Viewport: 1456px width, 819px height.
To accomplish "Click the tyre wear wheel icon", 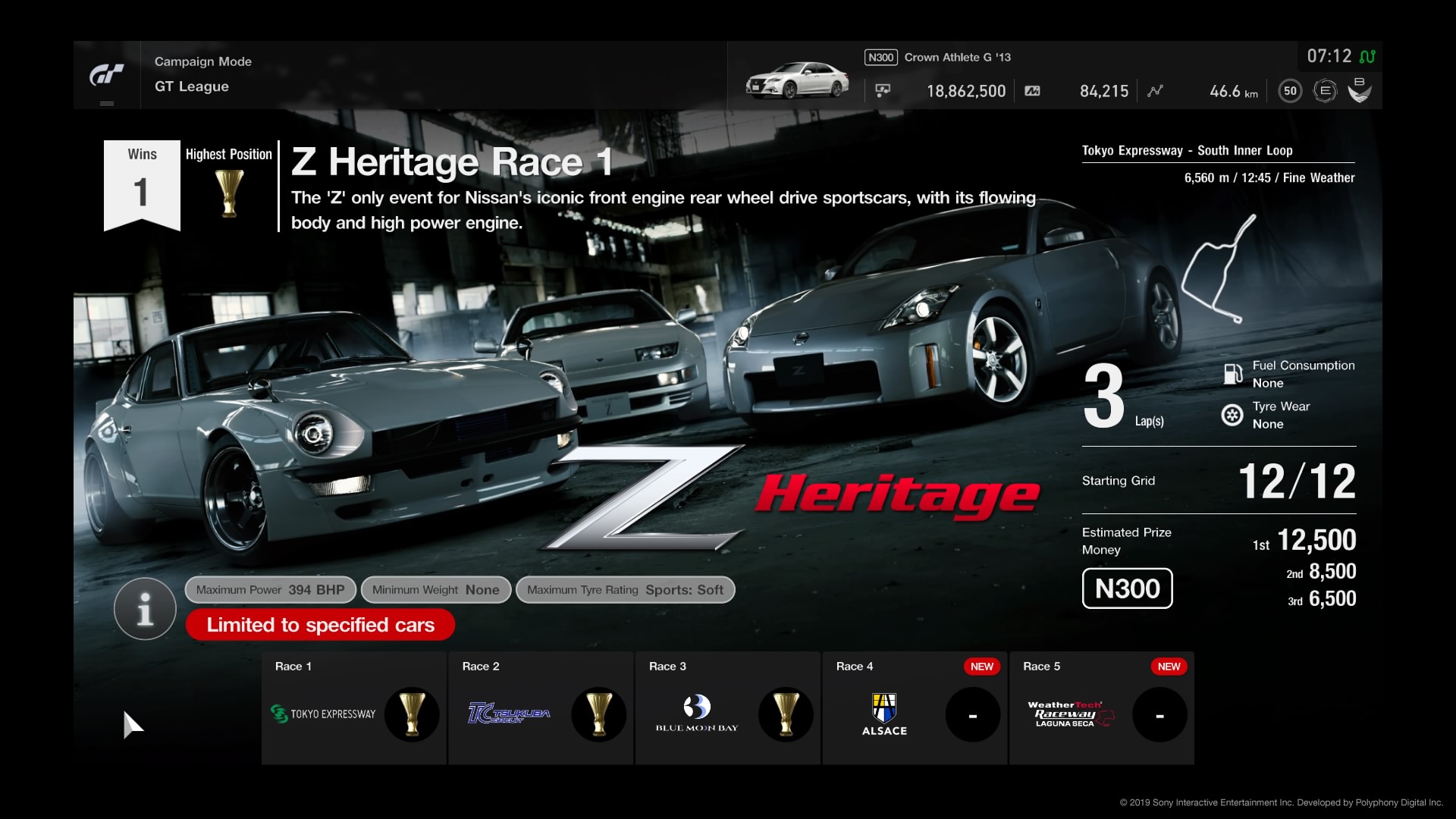I will pyautogui.click(x=1232, y=415).
